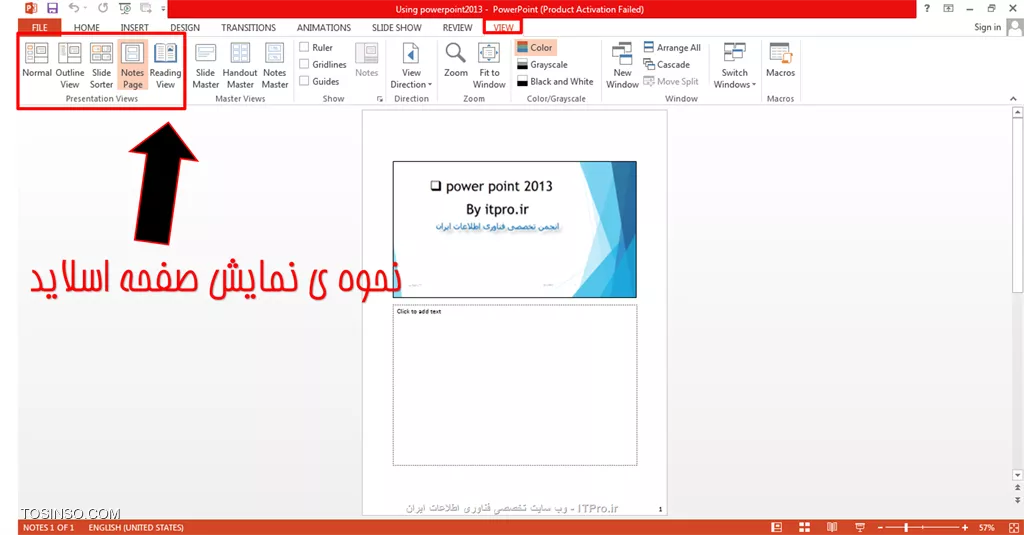Click Sign in link
This screenshot has width=1024, height=535.
pyautogui.click(x=987, y=27)
